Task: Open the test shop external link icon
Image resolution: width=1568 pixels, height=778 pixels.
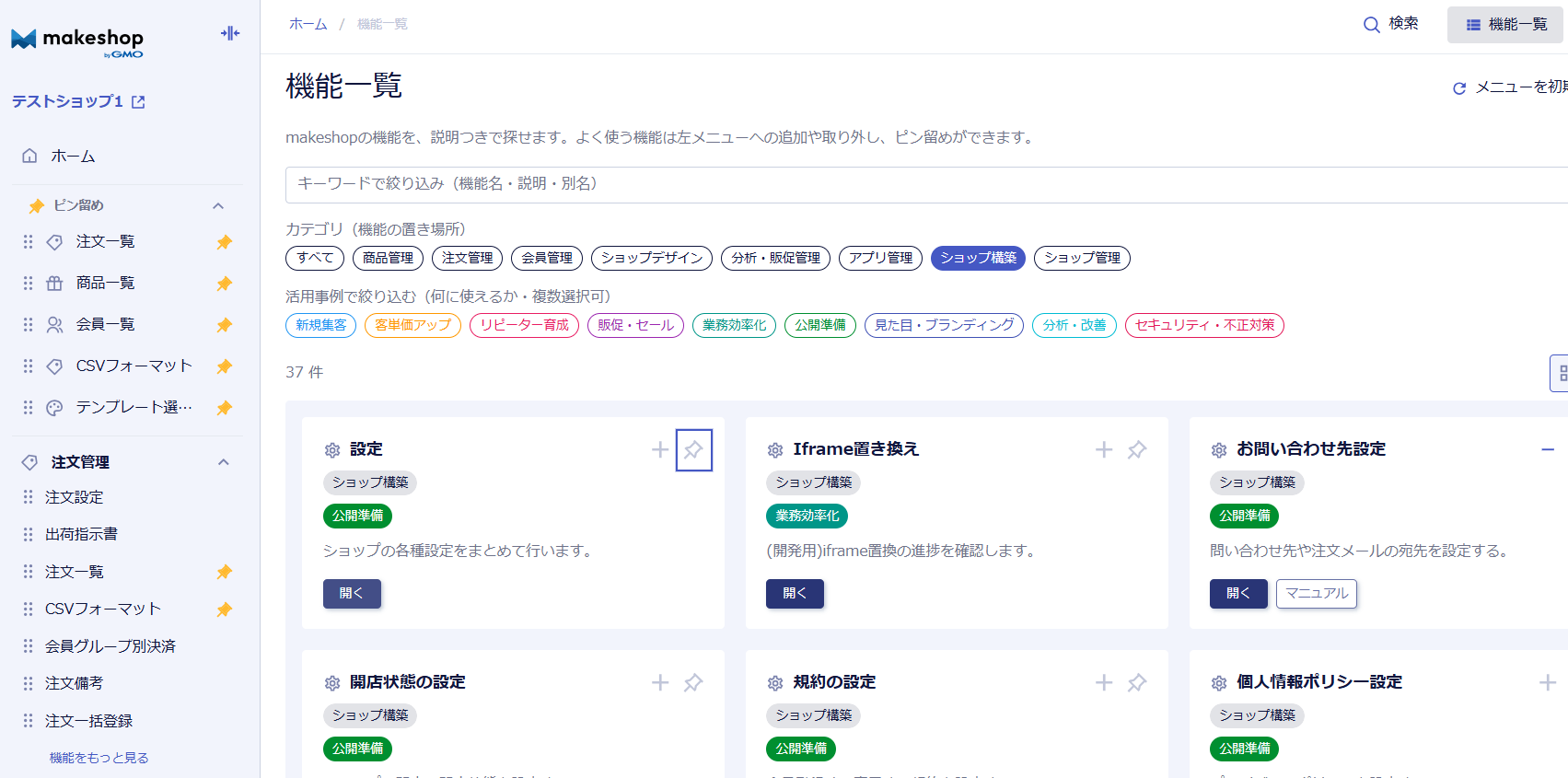Action: click(138, 102)
